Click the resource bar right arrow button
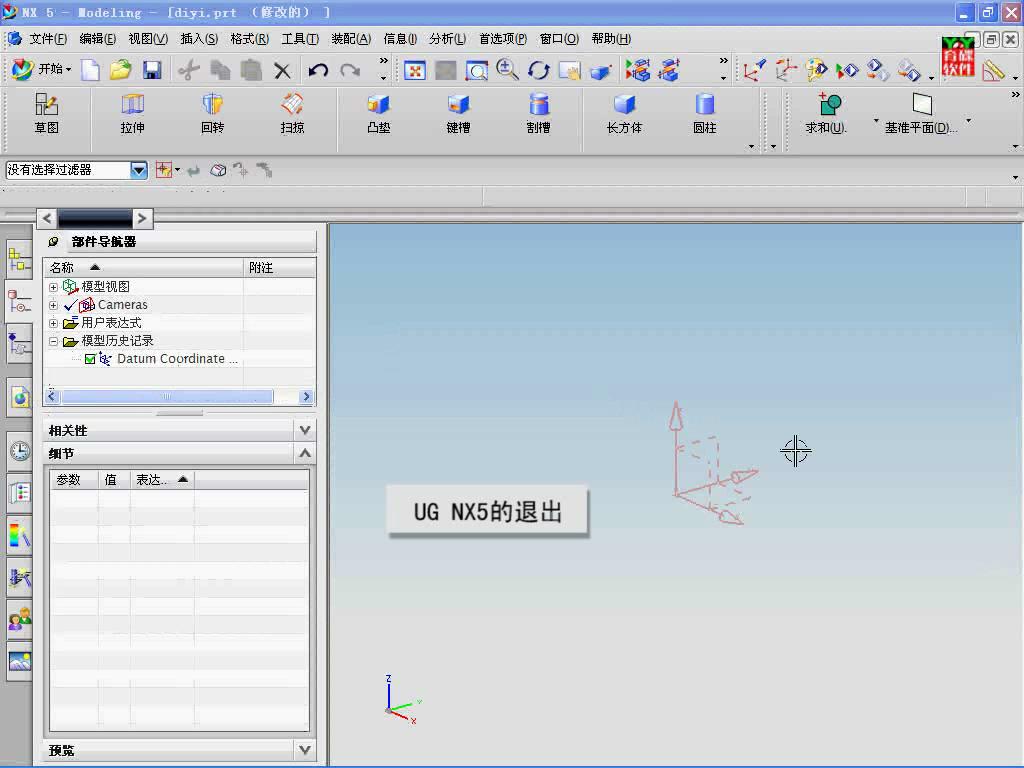This screenshot has width=1024, height=768. pyautogui.click(x=142, y=218)
